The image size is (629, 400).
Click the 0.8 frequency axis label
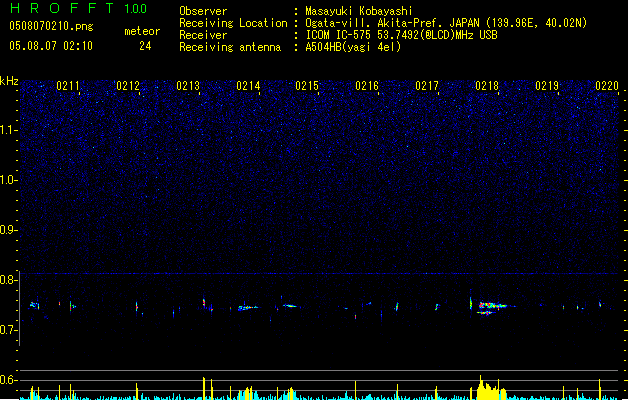click(8, 280)
